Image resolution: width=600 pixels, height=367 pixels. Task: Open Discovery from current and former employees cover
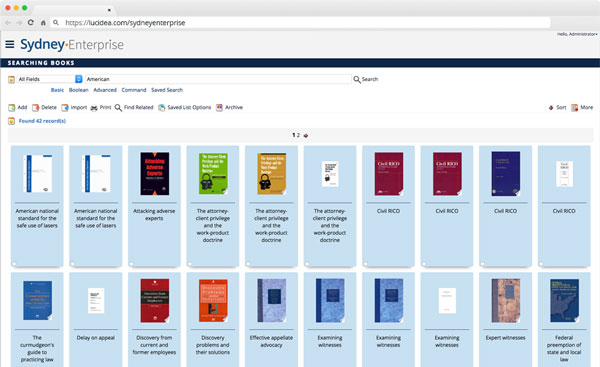pyautogui.click(x=155, y=300)
